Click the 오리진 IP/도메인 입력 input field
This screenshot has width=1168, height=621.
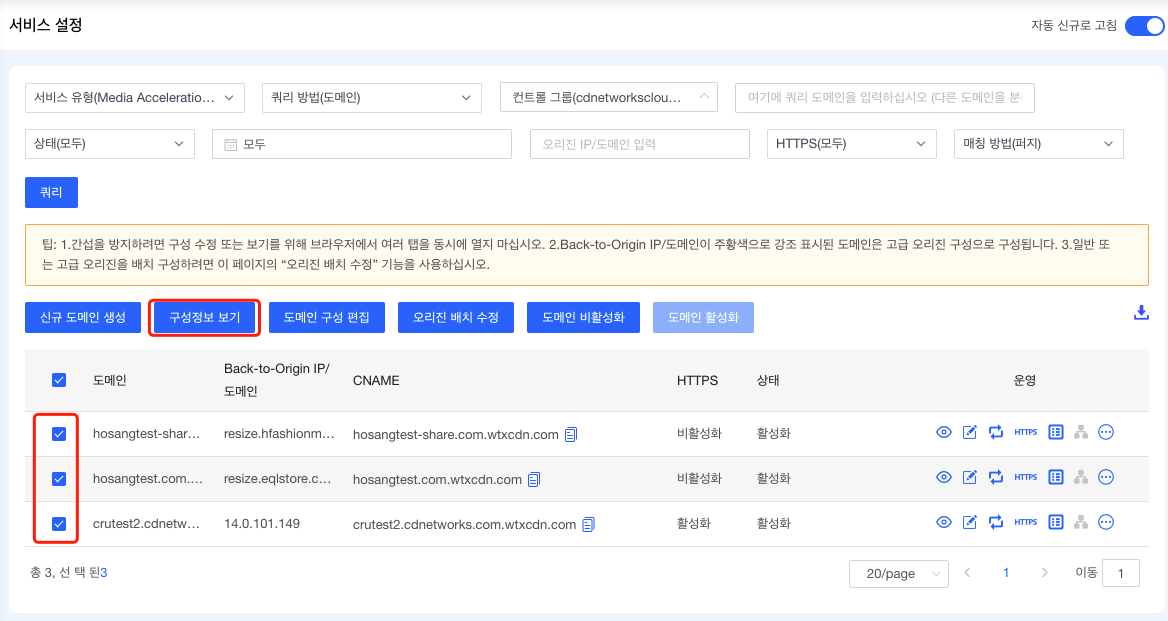[639, 144]
